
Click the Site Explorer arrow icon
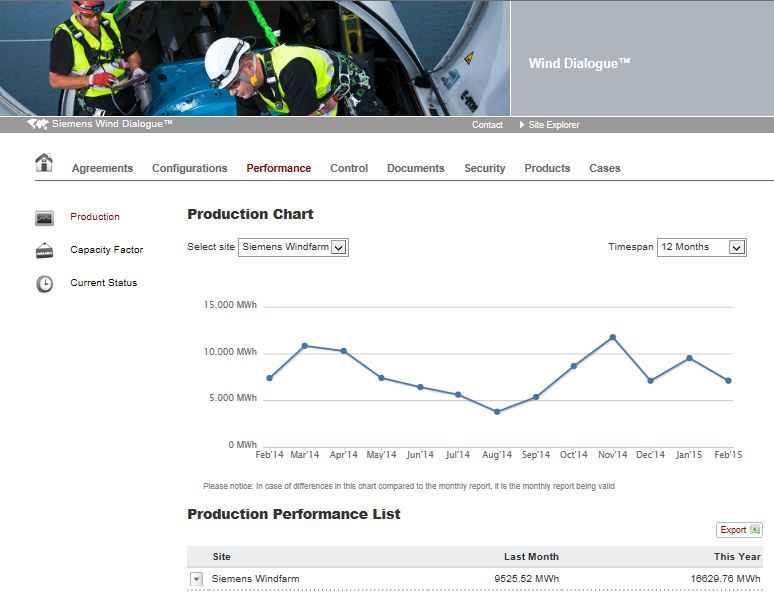pyautogui.click(x=522, y=124)
